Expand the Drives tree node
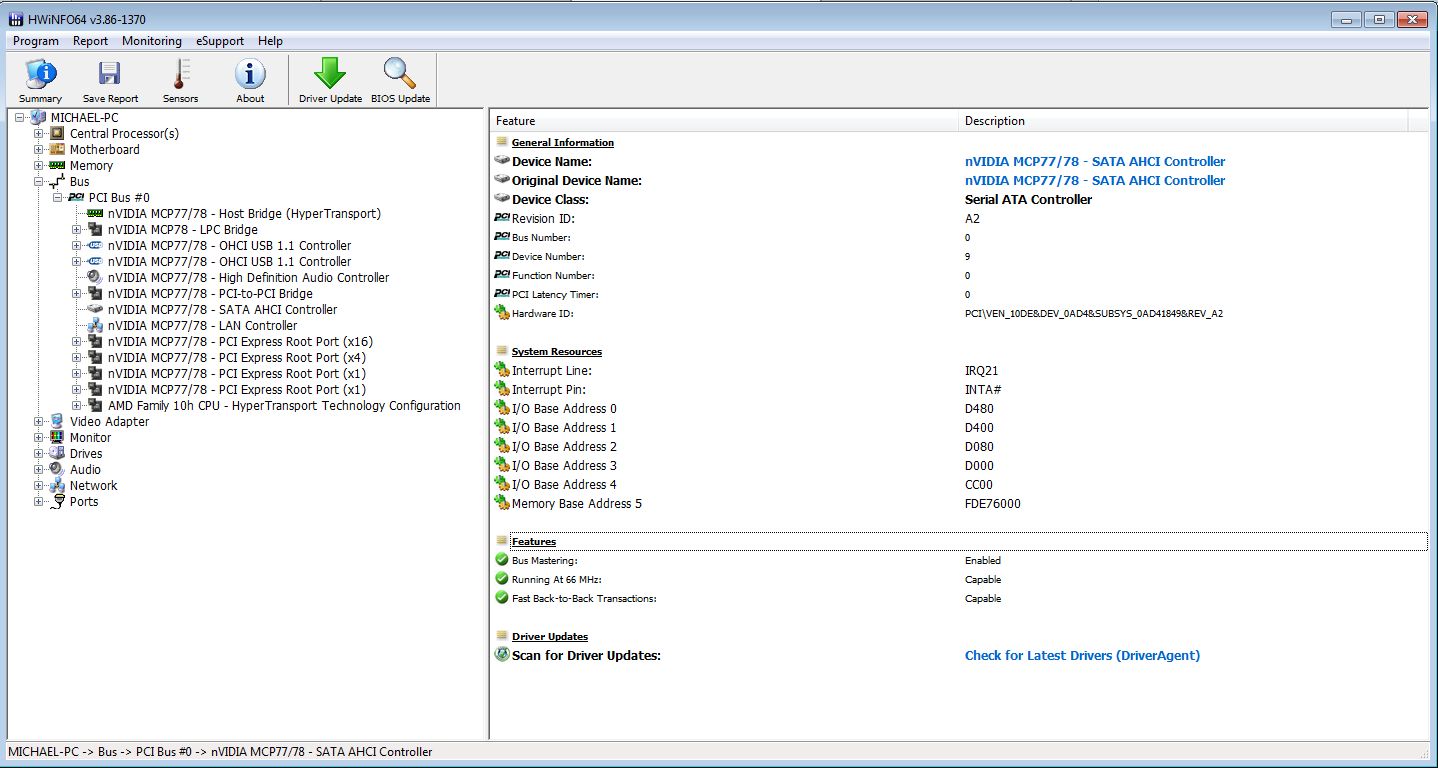This screenshot has width=1438, height=768. pyautogui.click(x=39, y=454)
